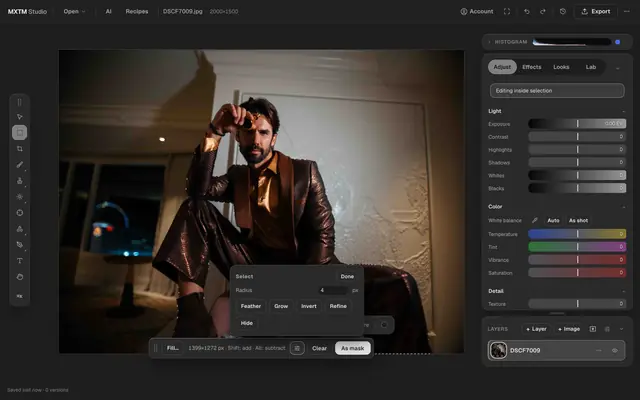Image resolution: width=640 pixels, height=400 pixels.
Task: Click the selection options icon beside Clear
Action: pos(297,348)
